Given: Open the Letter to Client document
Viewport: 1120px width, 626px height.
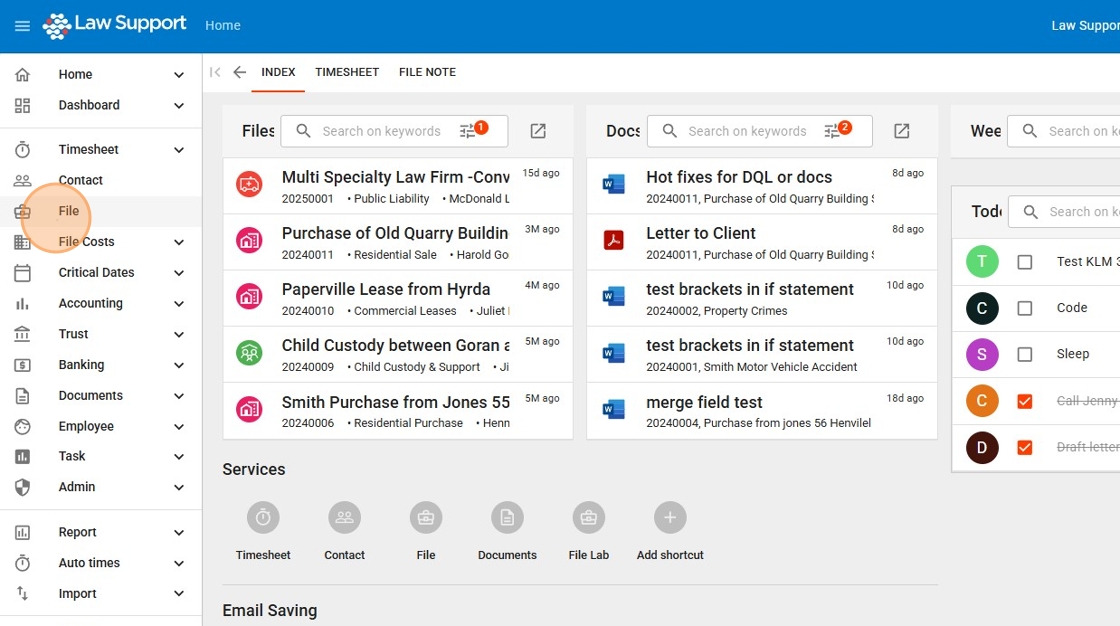Looking at the screenshot, I should pyautogui.click(x=701, y=233).
